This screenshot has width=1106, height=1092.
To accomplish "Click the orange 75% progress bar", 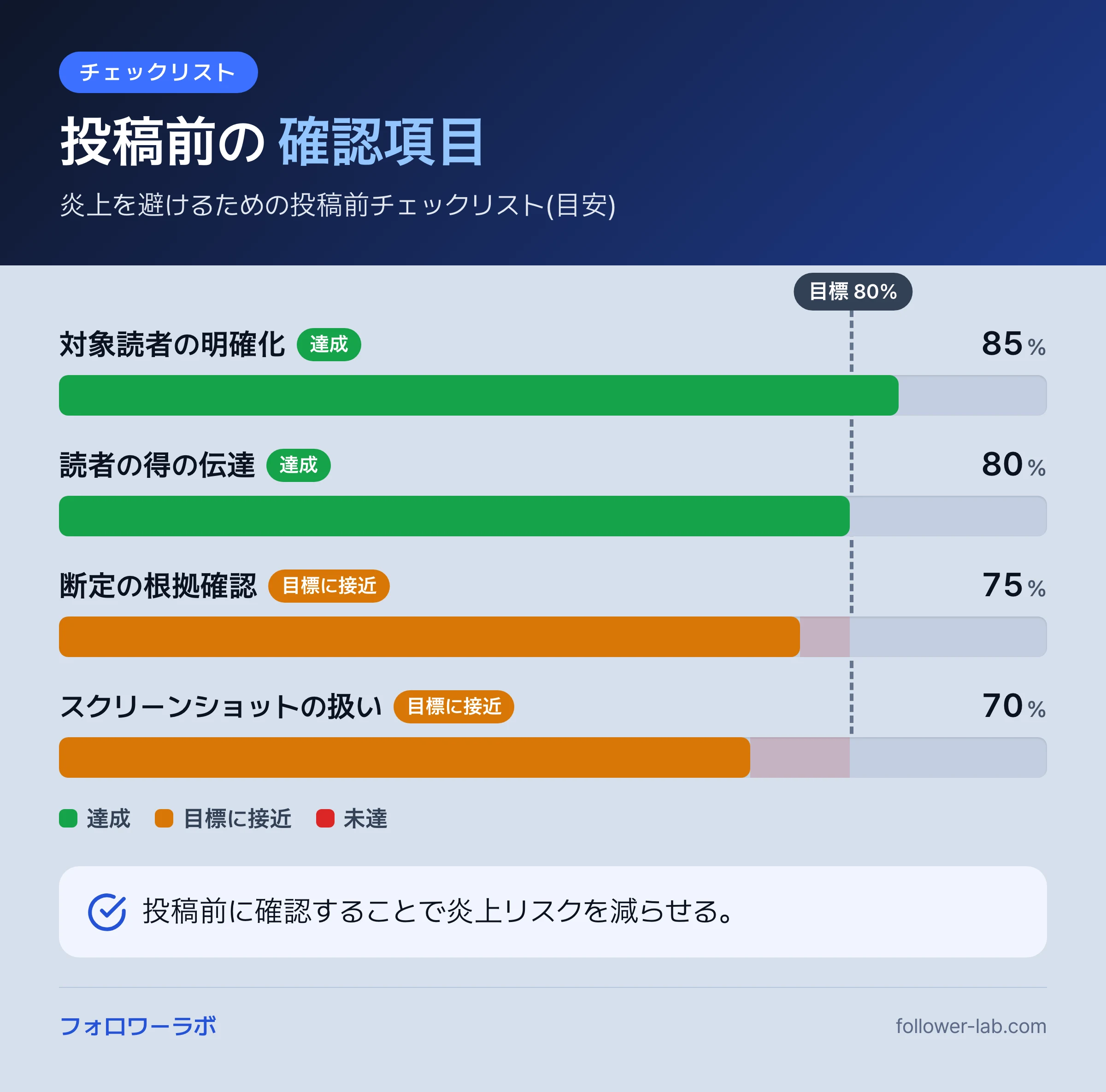I will [429, 637].
